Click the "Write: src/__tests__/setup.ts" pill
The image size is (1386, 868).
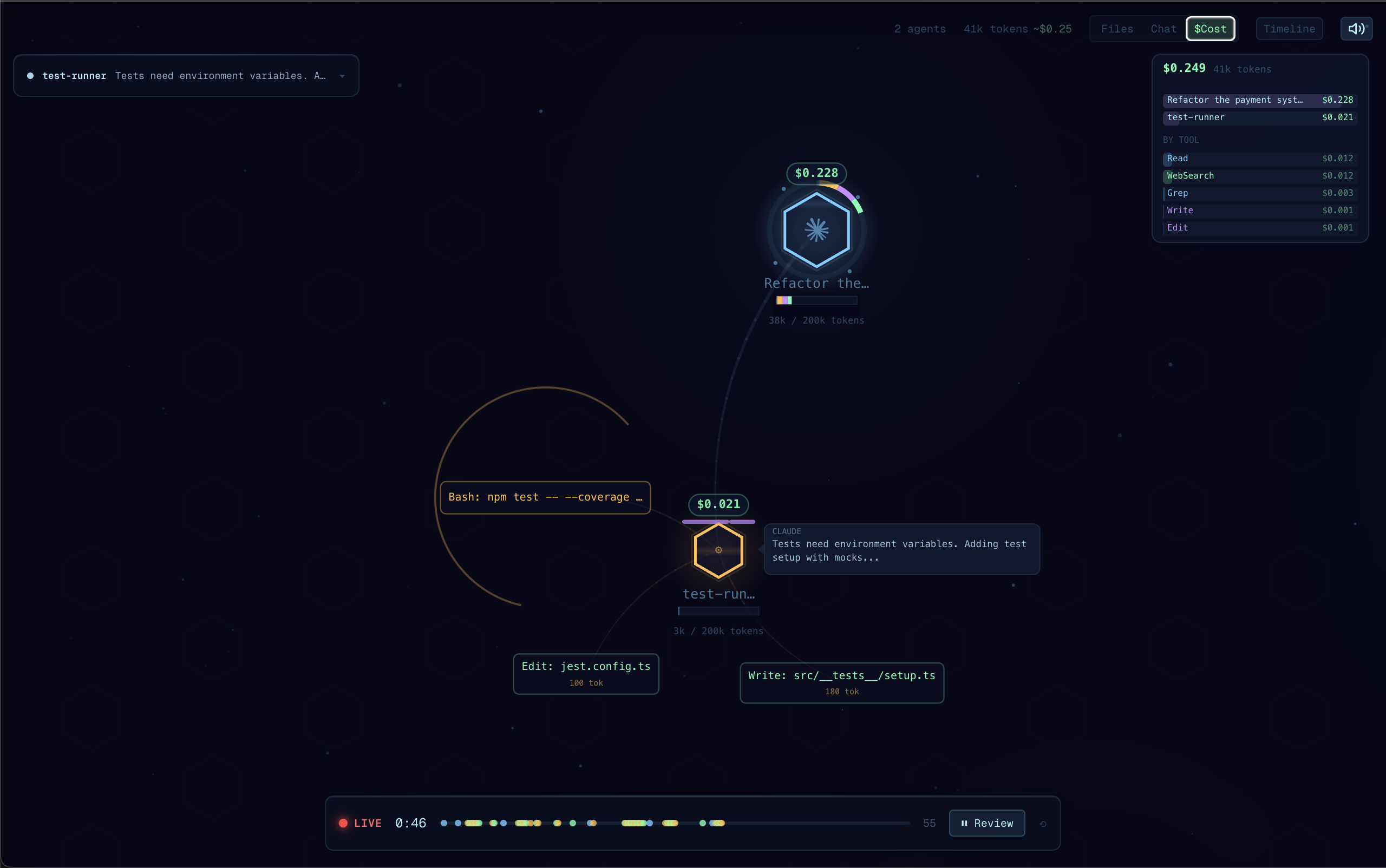[x=841, y=682]
